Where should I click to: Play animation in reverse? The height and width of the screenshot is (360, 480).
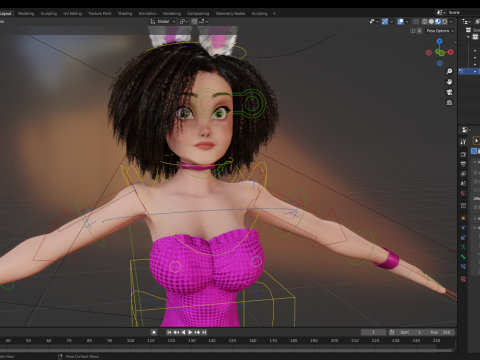183,332
